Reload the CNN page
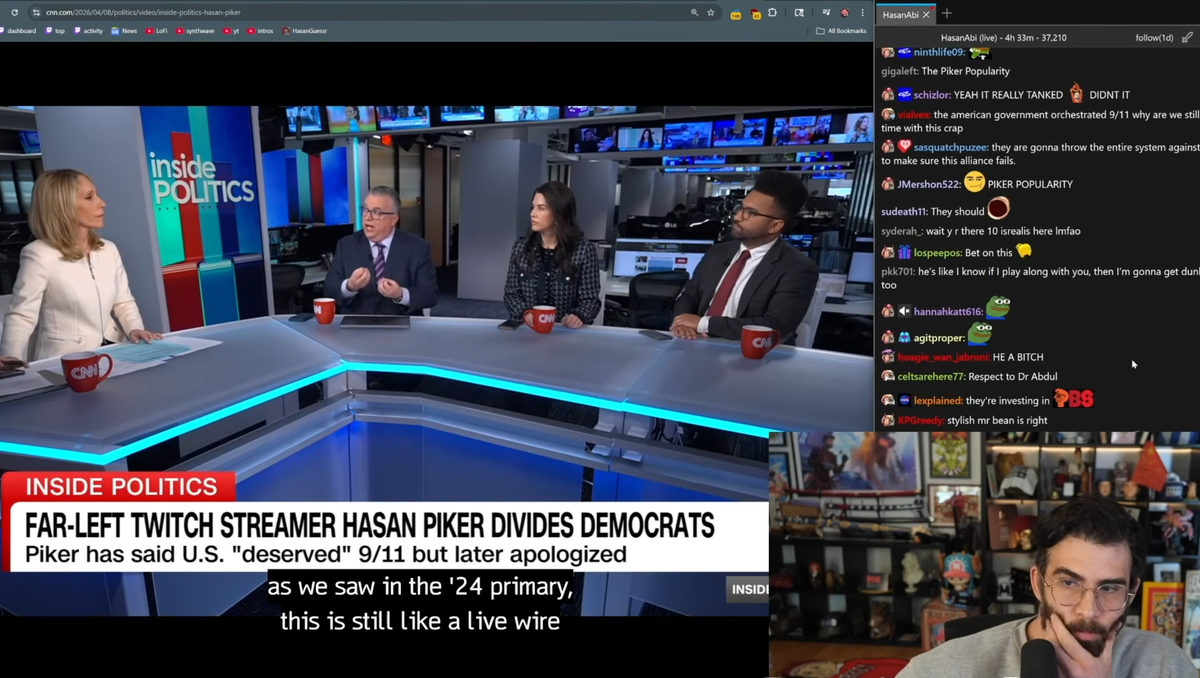1200x678 pixels. click(14, 12)
